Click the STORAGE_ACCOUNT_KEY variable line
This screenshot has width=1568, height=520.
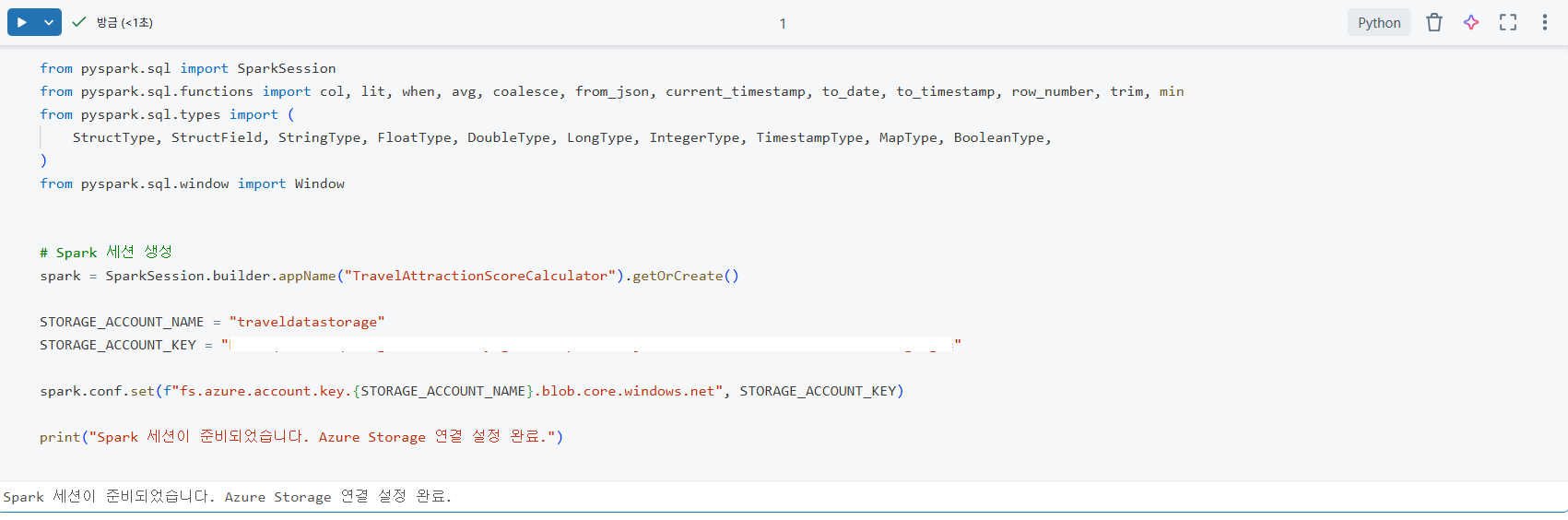click(x=501, y=345)
